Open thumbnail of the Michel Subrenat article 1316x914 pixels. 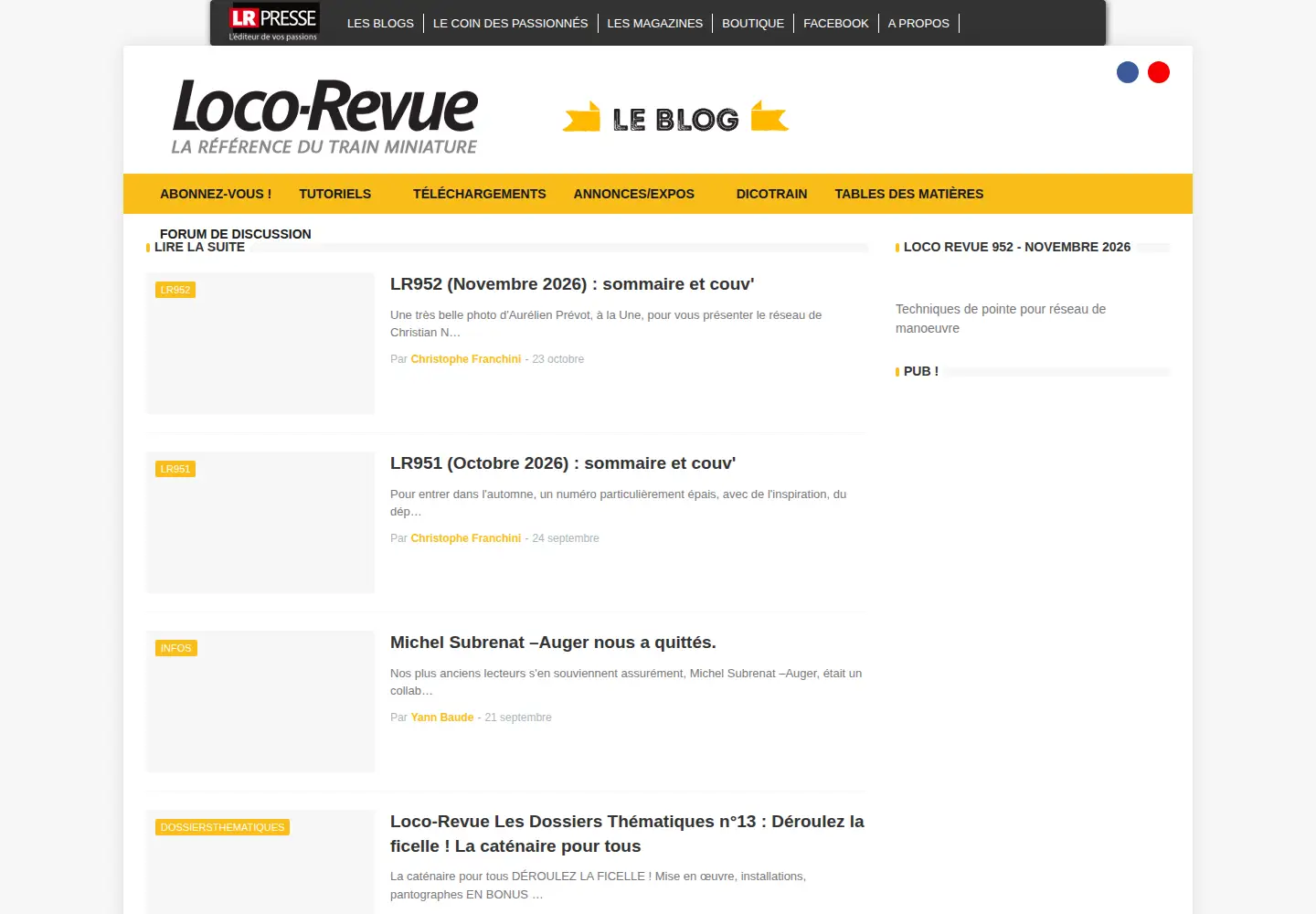260,701
